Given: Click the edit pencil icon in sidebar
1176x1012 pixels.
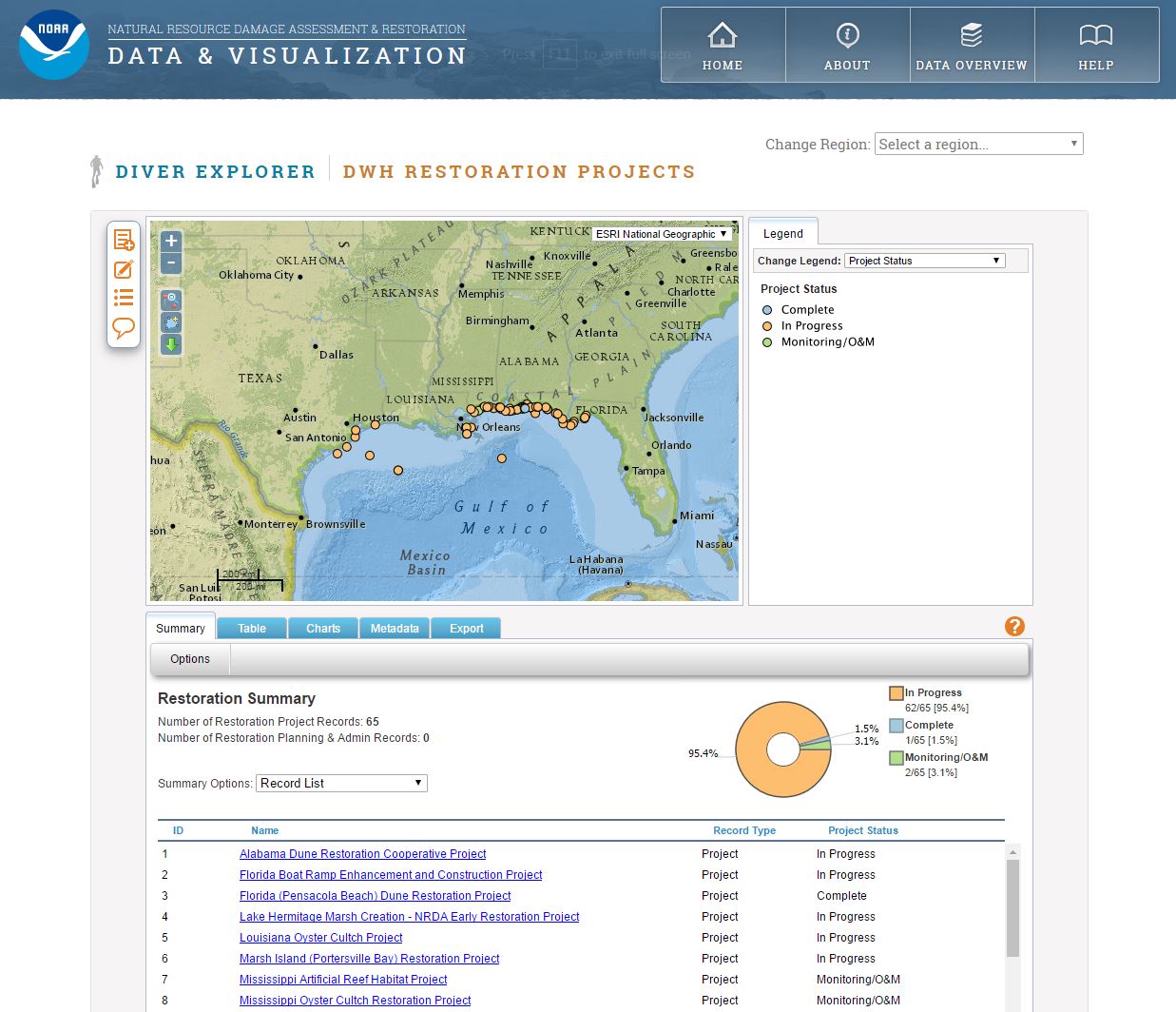Looking at the screenshot, I should tap(124, 270).
